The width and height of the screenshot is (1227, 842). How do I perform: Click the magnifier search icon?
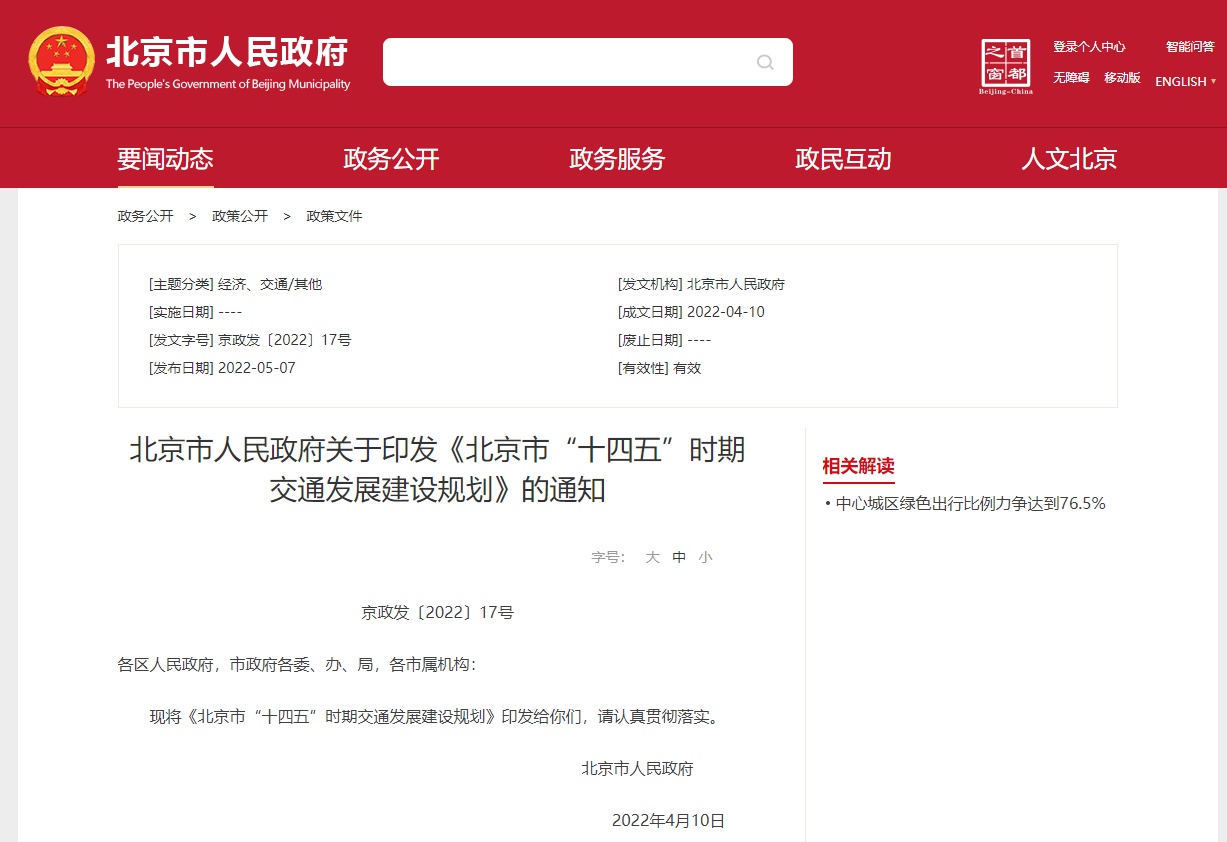[765, 62]
